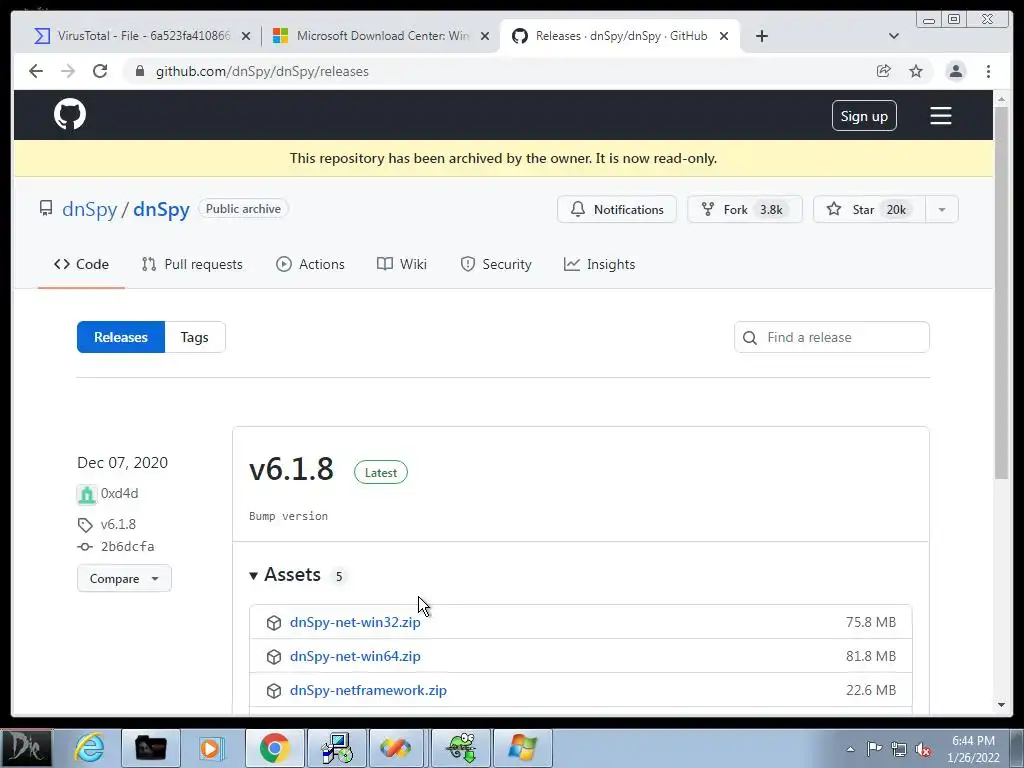This screenshot has height=768, width=1024.
Task: Switch to the Tags view
Action: point(195,337)
